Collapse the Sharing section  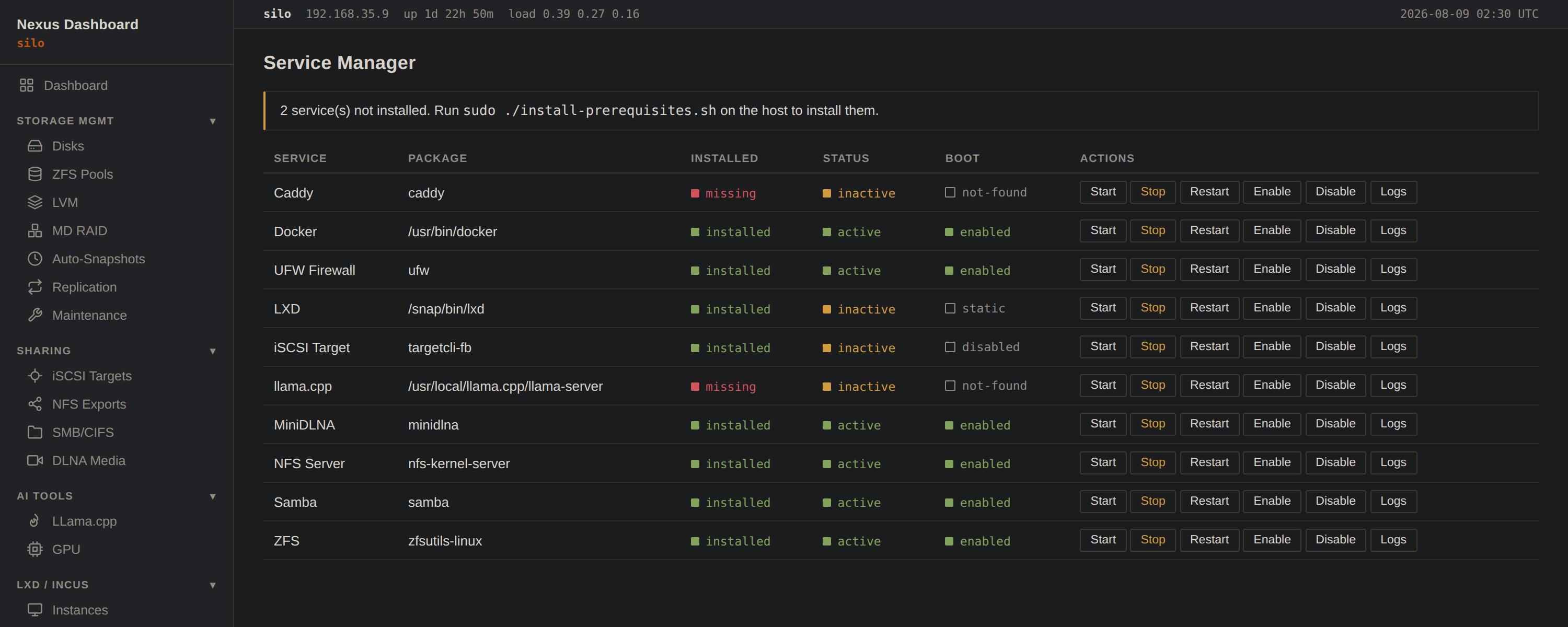click(x=212, y=351)
